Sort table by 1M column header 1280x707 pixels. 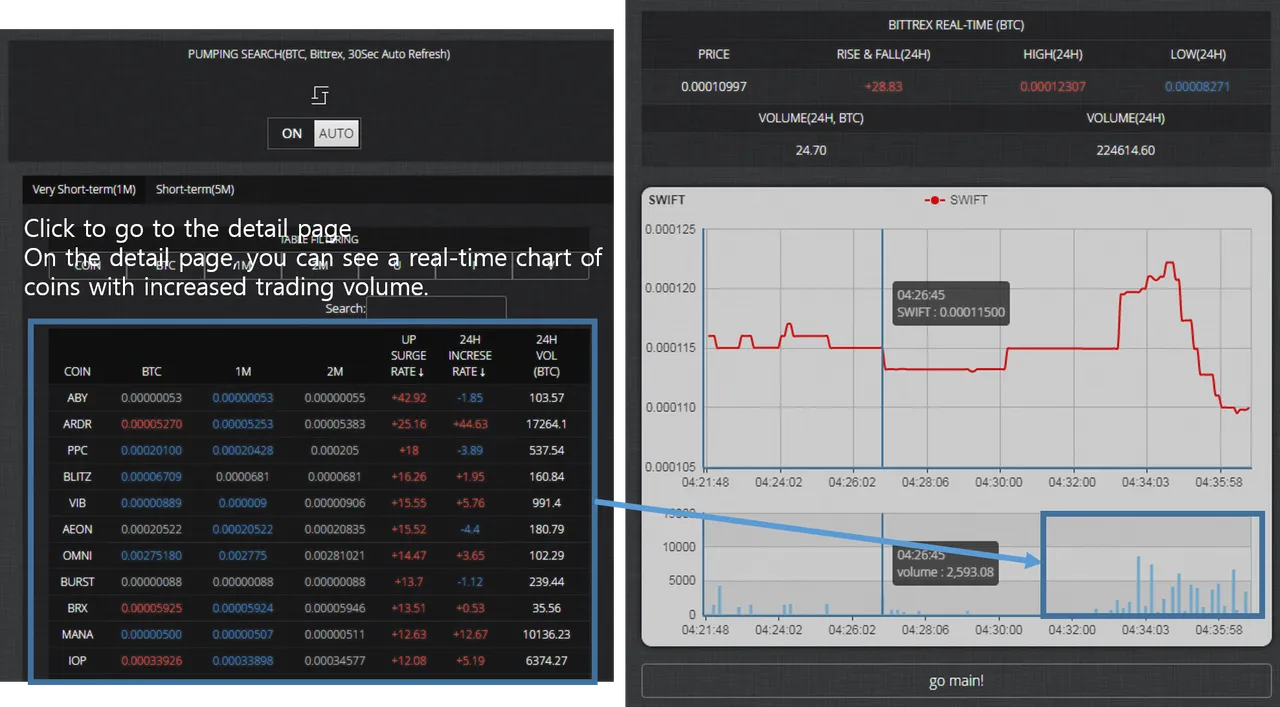click(243, 371)
